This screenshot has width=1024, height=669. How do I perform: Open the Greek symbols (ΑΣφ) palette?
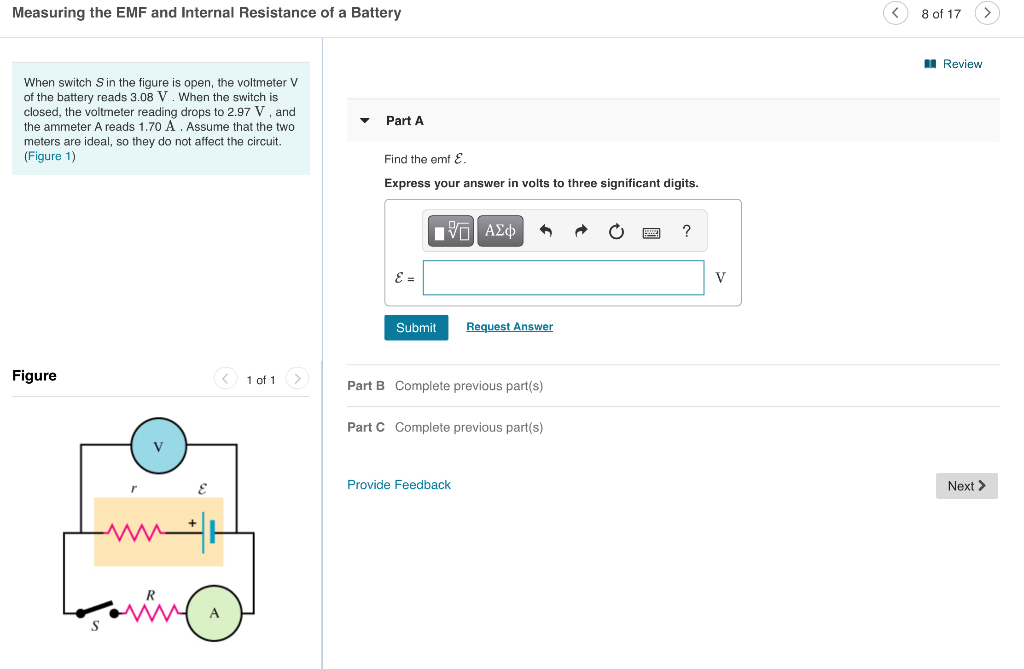(x=500, y=230)
